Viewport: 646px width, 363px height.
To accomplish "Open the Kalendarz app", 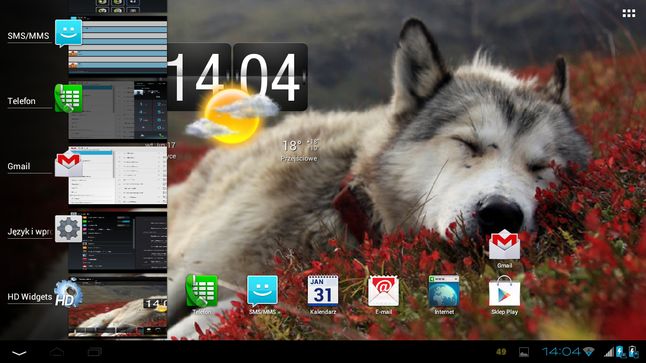I will click(323, 294).
